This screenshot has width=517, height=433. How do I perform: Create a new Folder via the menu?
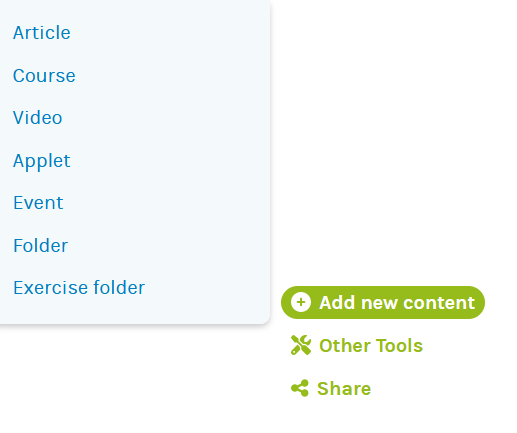point(40,246)
